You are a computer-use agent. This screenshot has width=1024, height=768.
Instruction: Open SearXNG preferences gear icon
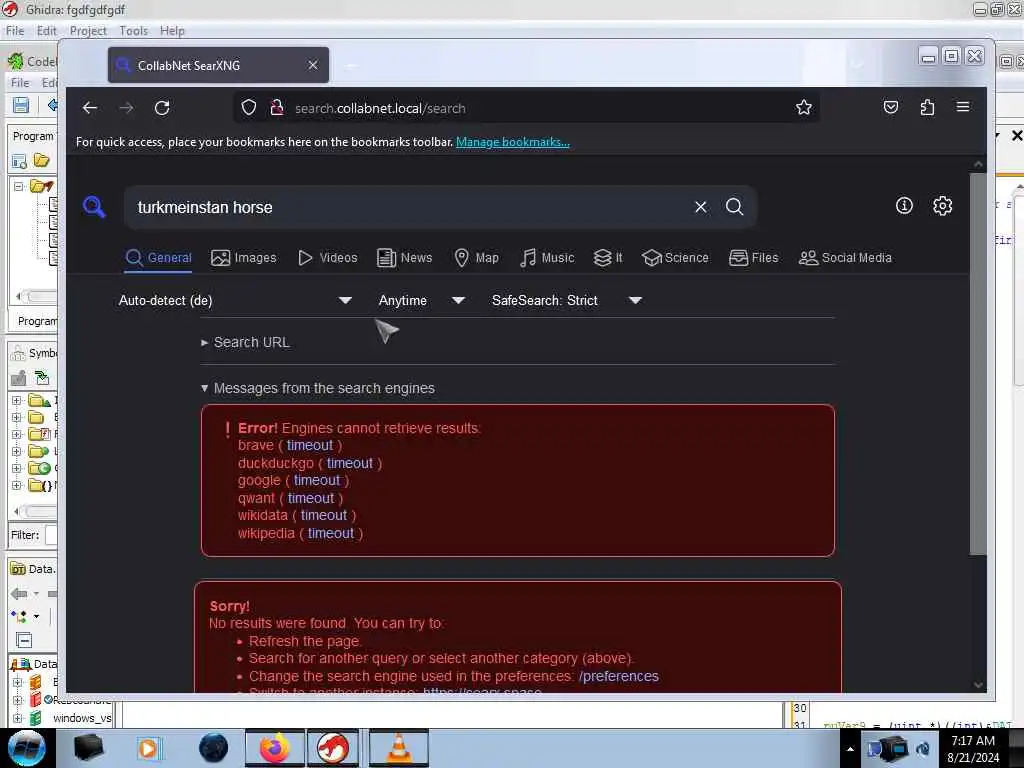tap(942, 206)
